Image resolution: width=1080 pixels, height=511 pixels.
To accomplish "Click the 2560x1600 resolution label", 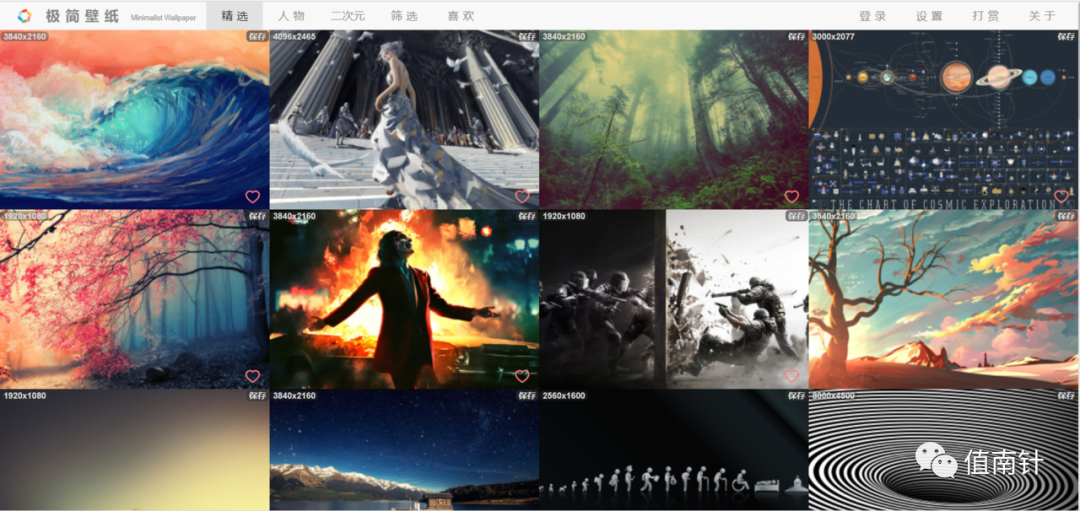I will pyautogui.click(x=564, y=396).
